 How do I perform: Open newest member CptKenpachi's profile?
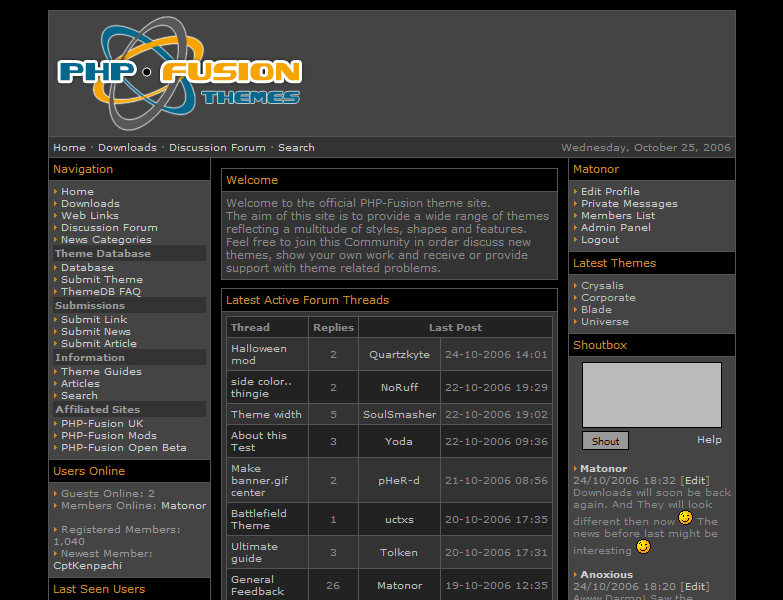click(x=87, y=566)
